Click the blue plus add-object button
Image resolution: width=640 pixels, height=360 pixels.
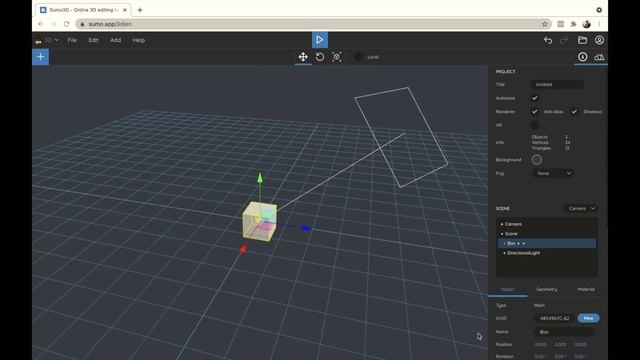[x=40, y=57]
